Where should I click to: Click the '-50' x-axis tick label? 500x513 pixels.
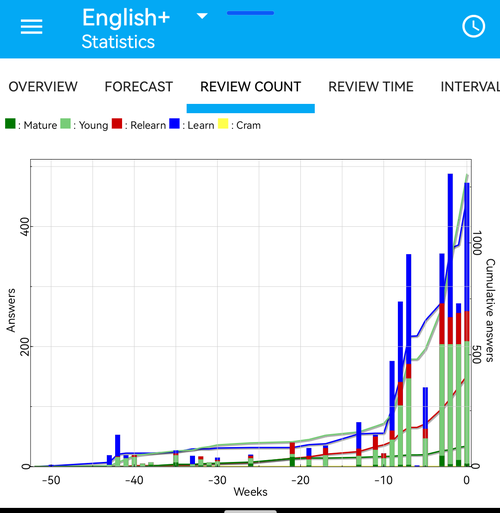point(51,480)
